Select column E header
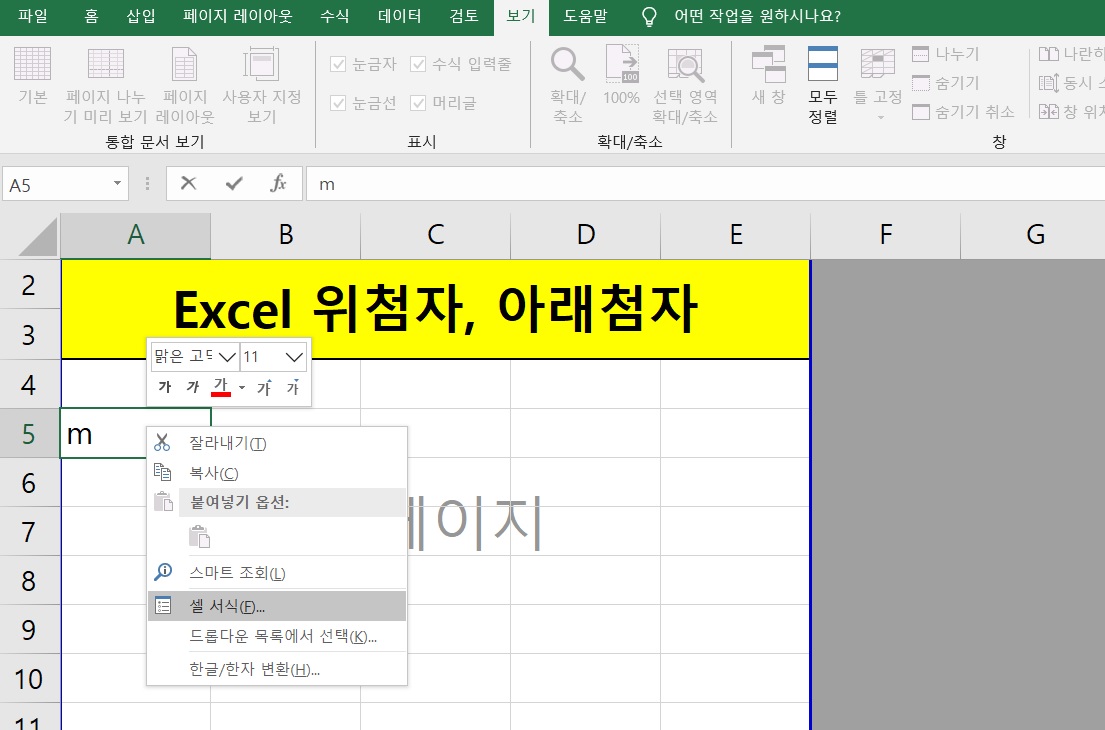Viewport: 1105px width, 730px height. click(736, 235)
